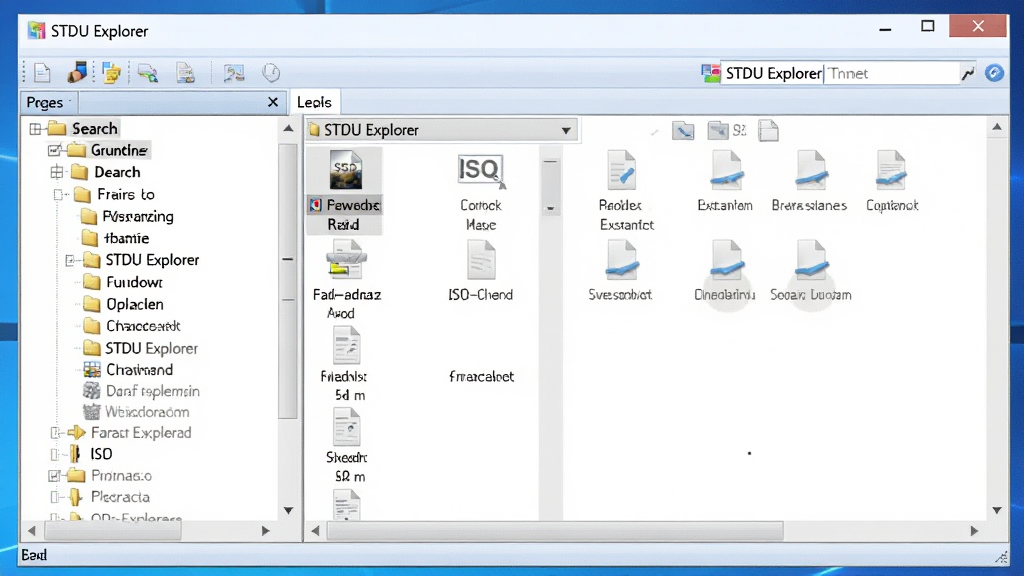Open the Dneabirou file

[726, 271]
